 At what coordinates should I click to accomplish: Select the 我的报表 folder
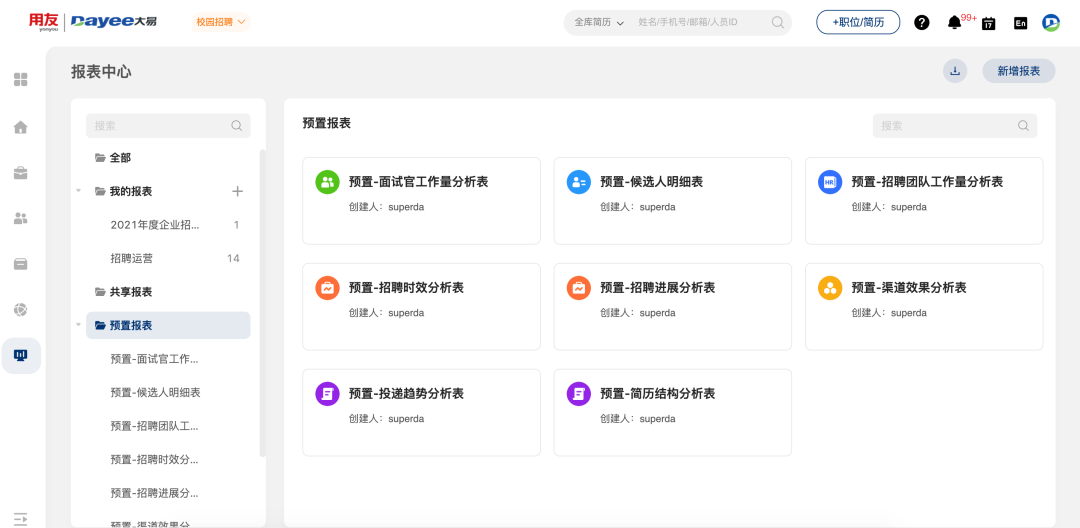[x=131, y=191]
